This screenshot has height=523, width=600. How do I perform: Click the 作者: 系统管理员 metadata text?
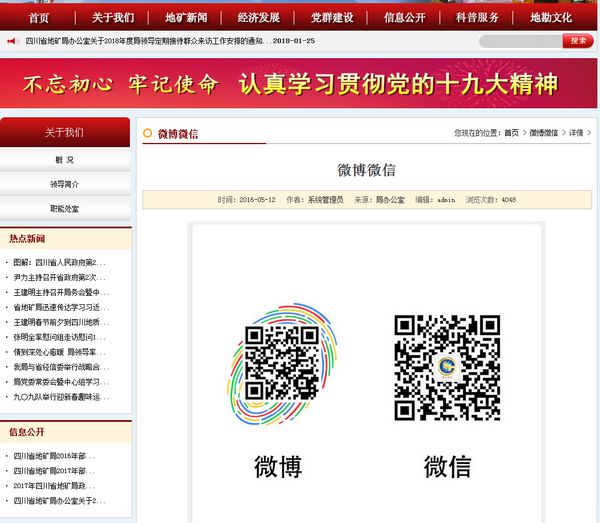tap(315, 200)
